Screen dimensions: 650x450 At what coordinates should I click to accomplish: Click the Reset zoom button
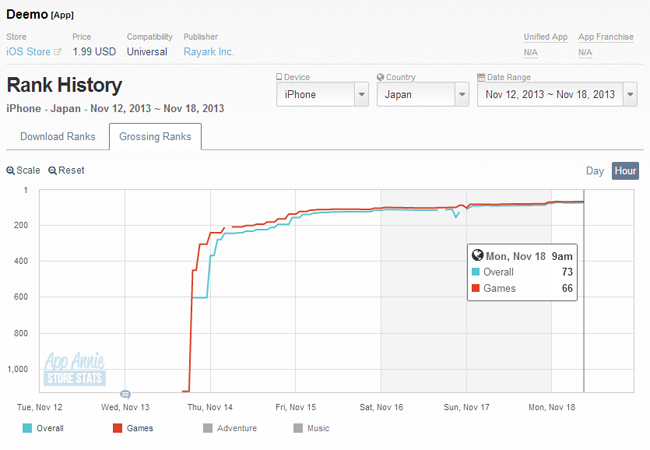(66, 170)
